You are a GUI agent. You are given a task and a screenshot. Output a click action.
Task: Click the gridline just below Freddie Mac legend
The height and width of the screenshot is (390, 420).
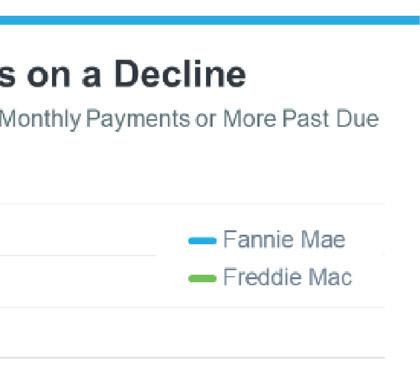(x=192, y=307)
